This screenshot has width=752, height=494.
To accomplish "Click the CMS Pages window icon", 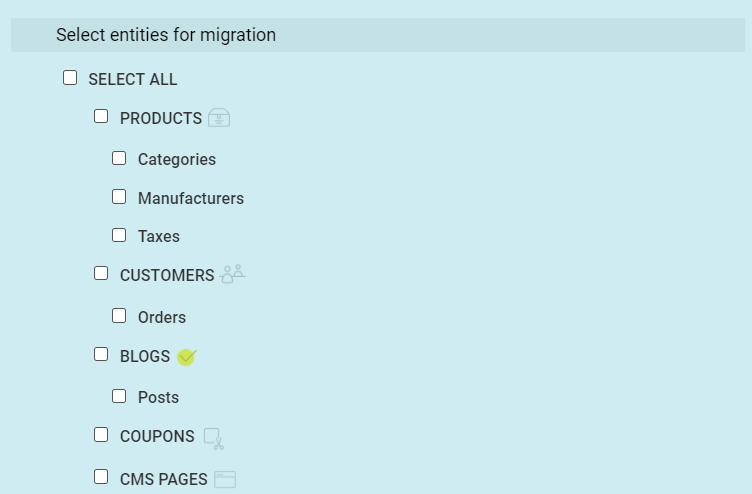I will [225, 479].
